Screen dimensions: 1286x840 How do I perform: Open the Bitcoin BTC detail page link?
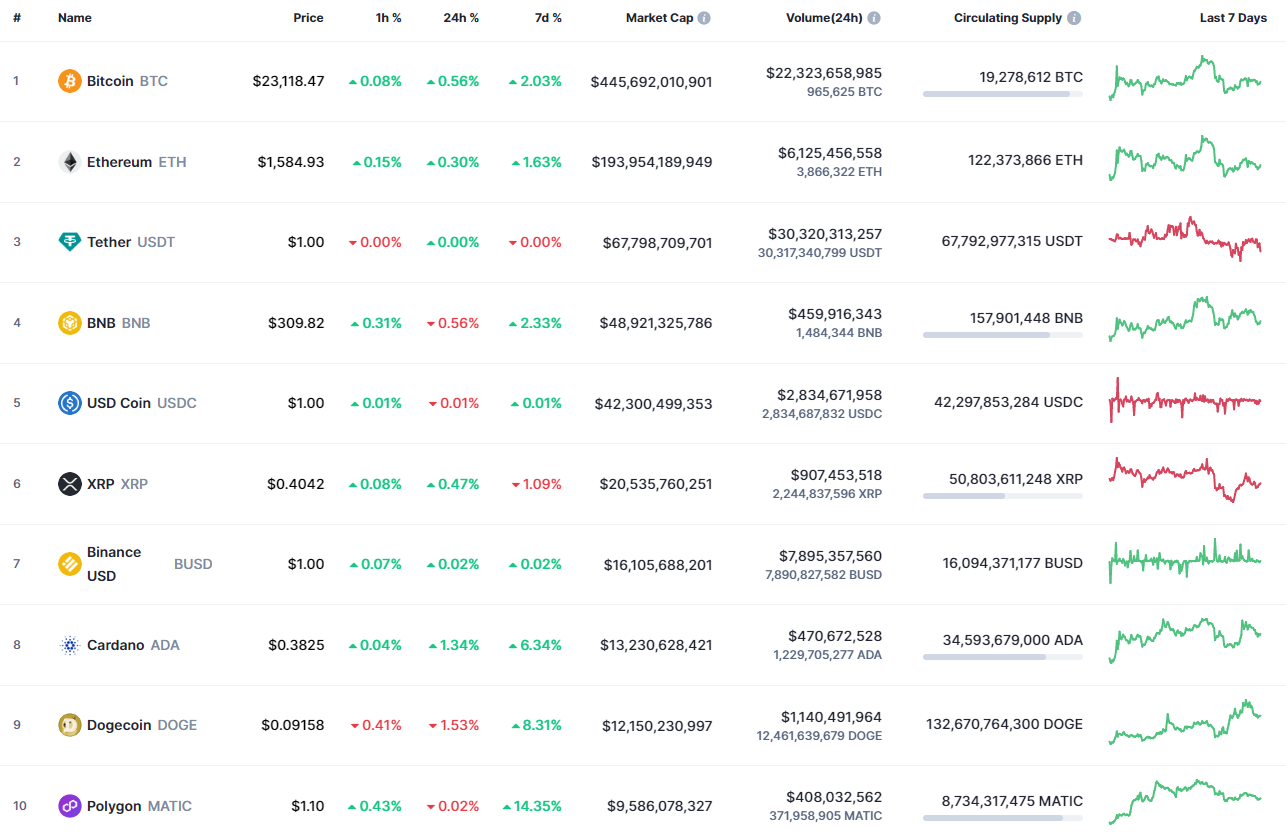pyautogui.click(x=110, y=81)
